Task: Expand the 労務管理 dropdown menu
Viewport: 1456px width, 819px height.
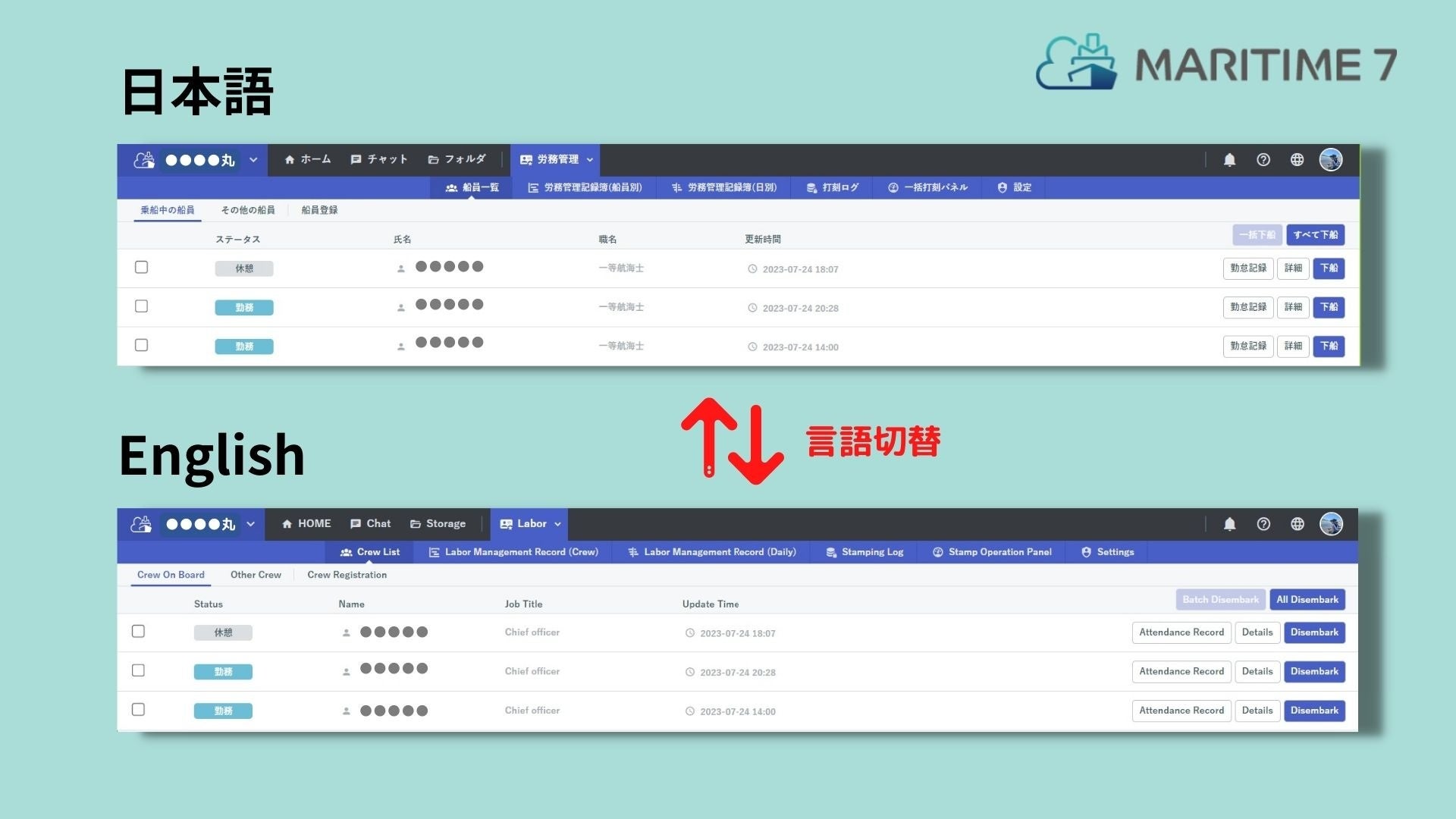Action: click(590, 160)
